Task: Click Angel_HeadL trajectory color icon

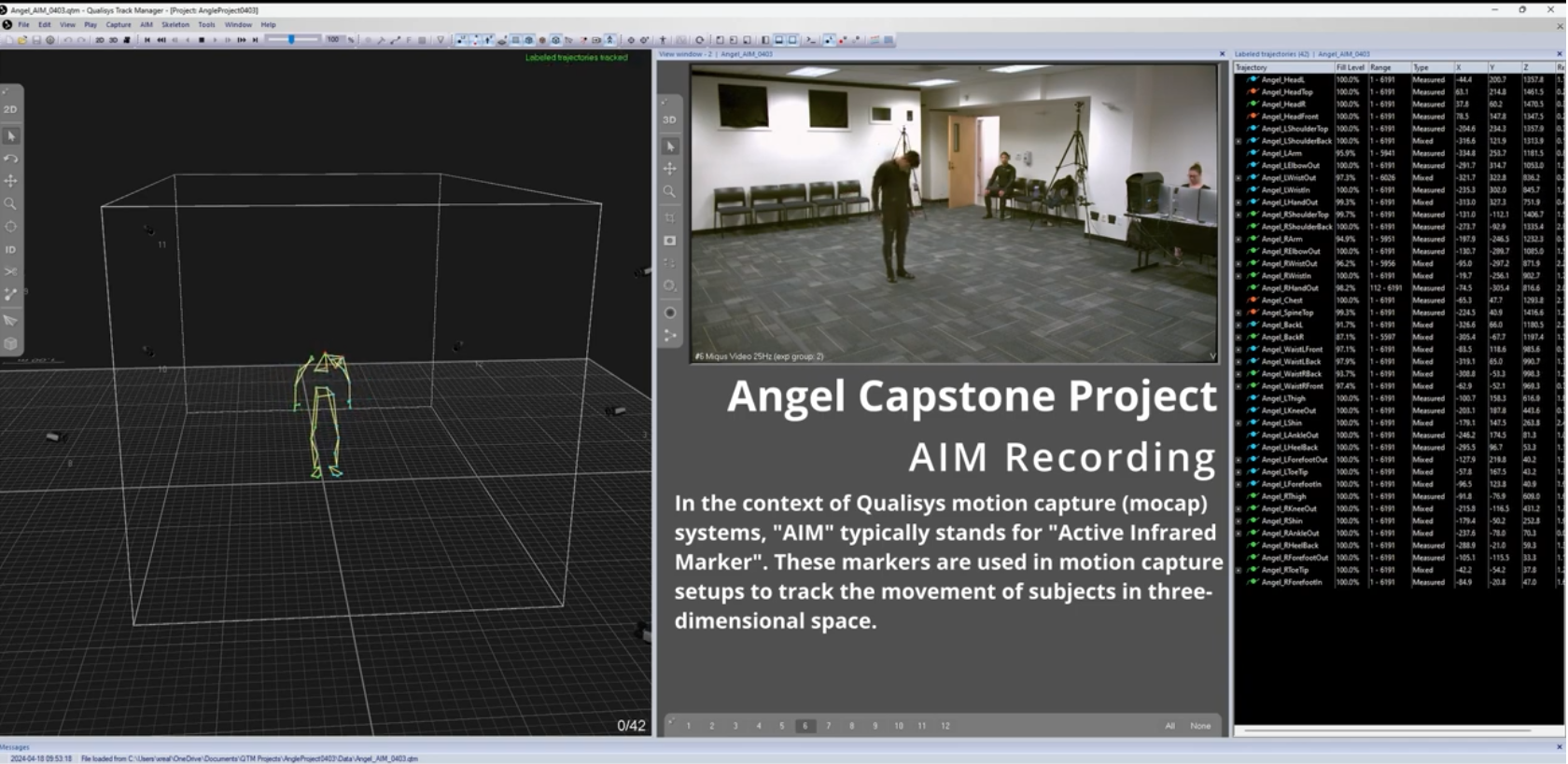Action: pos(1253,79)
